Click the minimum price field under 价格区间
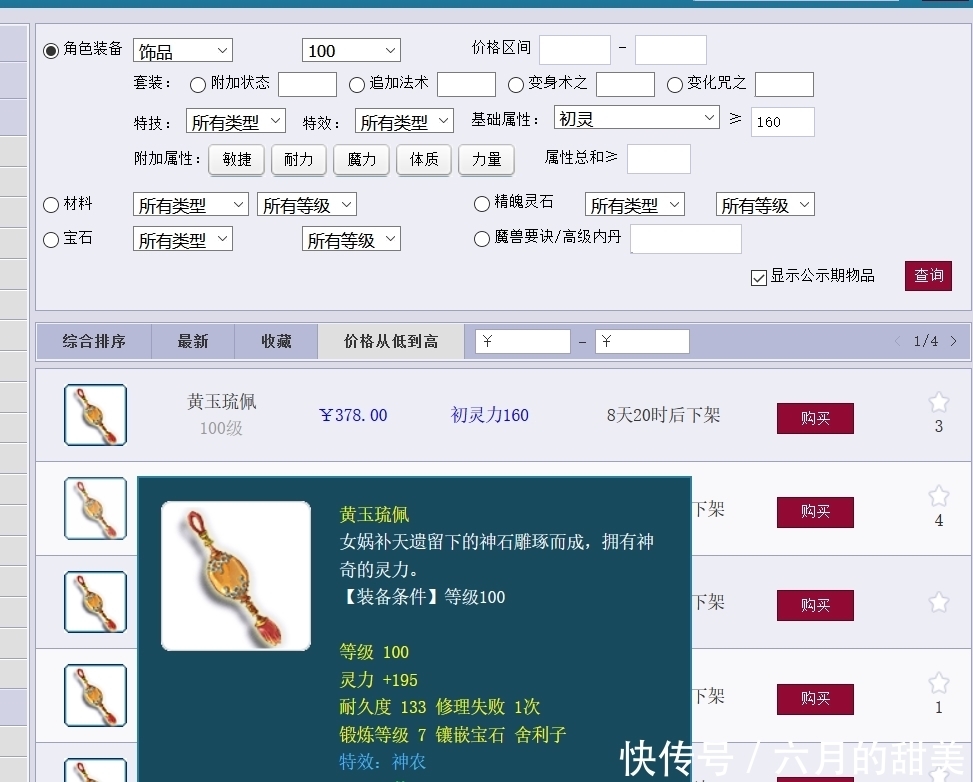 574,48
